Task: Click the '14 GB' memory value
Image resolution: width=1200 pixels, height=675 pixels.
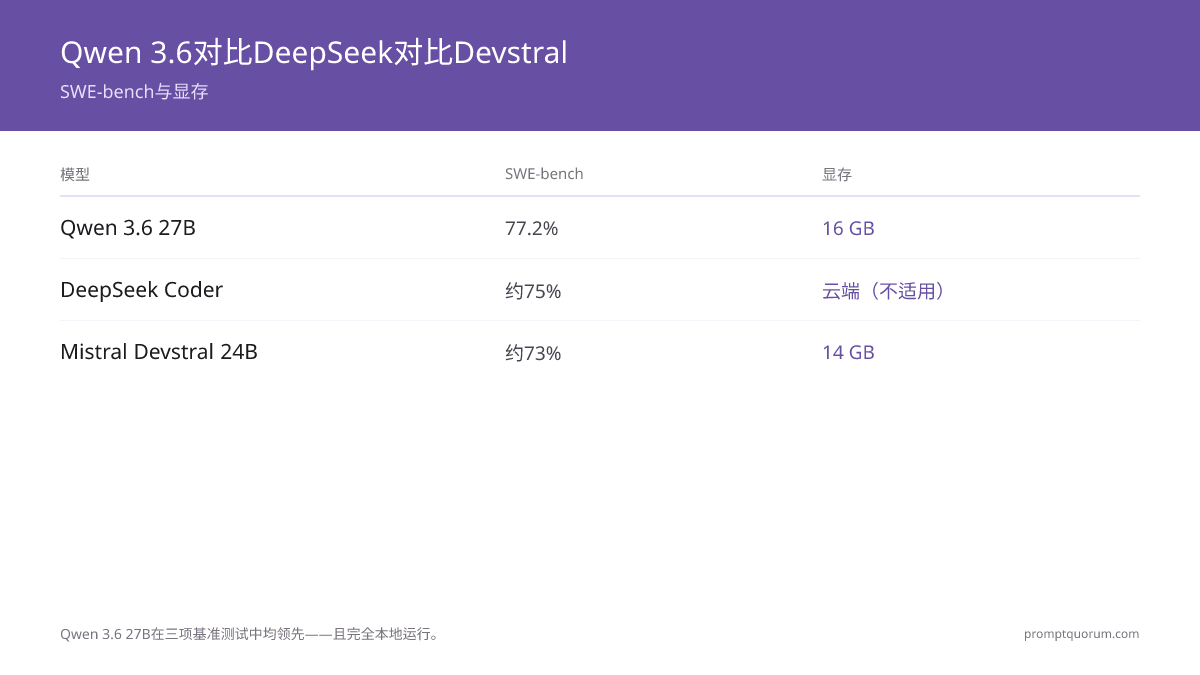Action: click(848, 353)
